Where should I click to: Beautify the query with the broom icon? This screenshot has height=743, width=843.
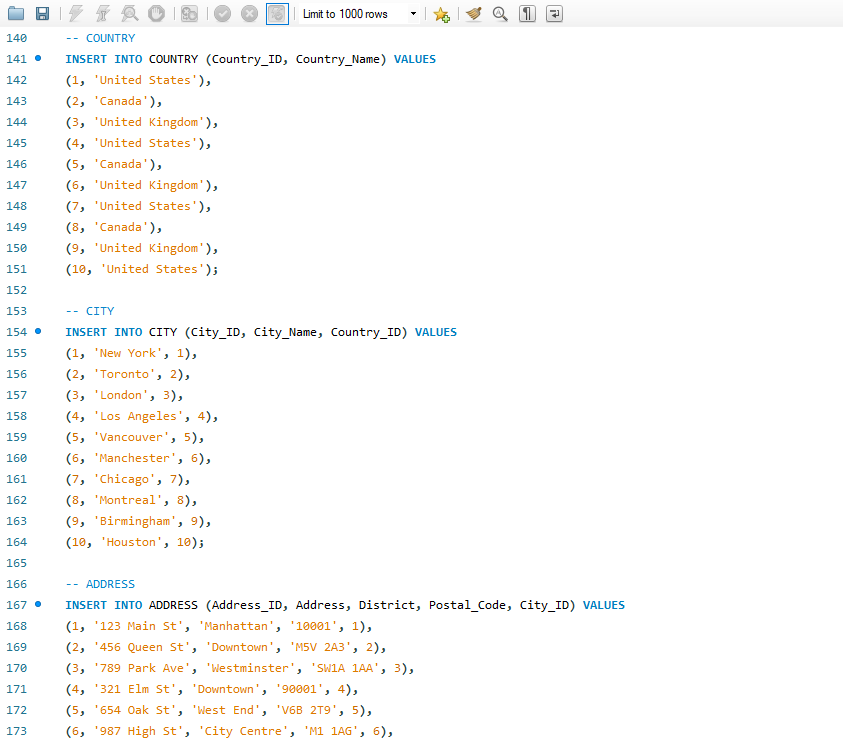click(x=473, y=14)
